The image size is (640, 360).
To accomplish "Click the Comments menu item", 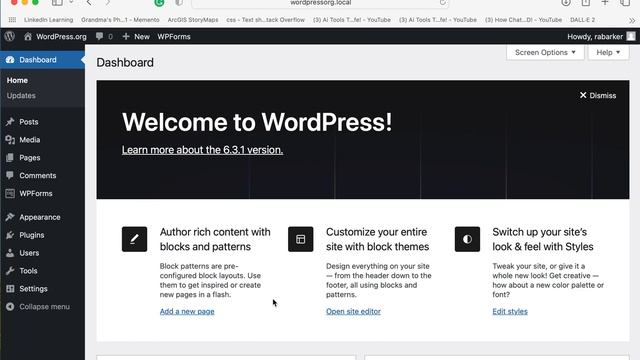I will (x=38, y=176).
